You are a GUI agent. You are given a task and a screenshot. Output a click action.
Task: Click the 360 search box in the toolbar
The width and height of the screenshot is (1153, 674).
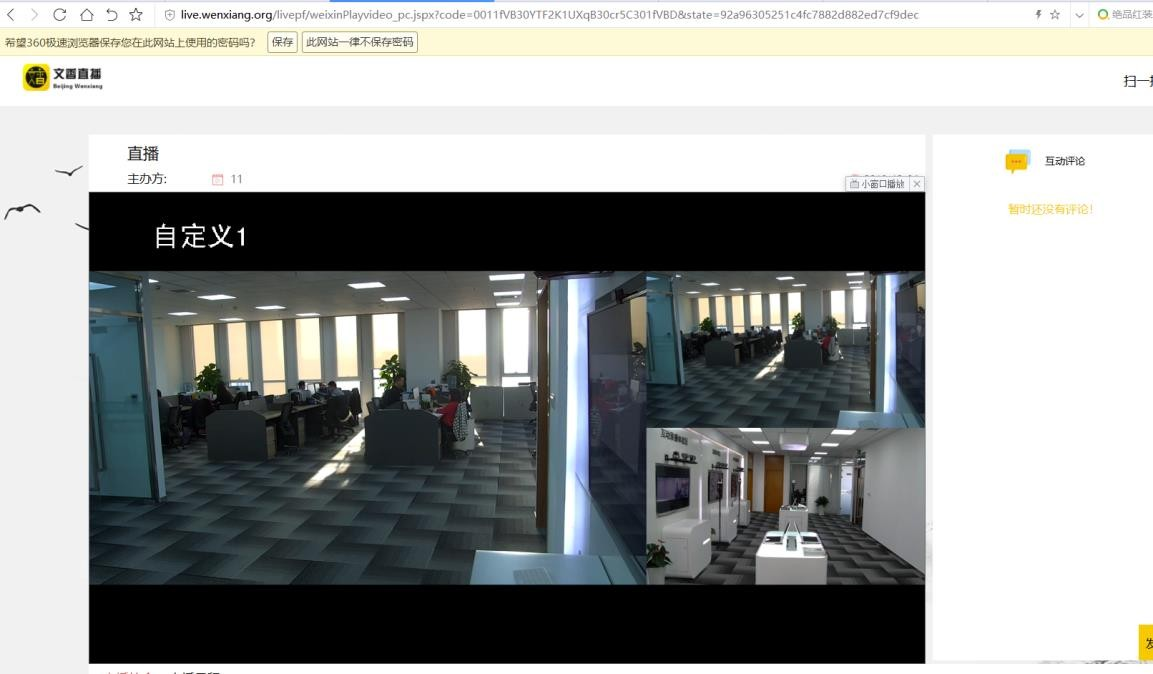tap(1124, 15)
